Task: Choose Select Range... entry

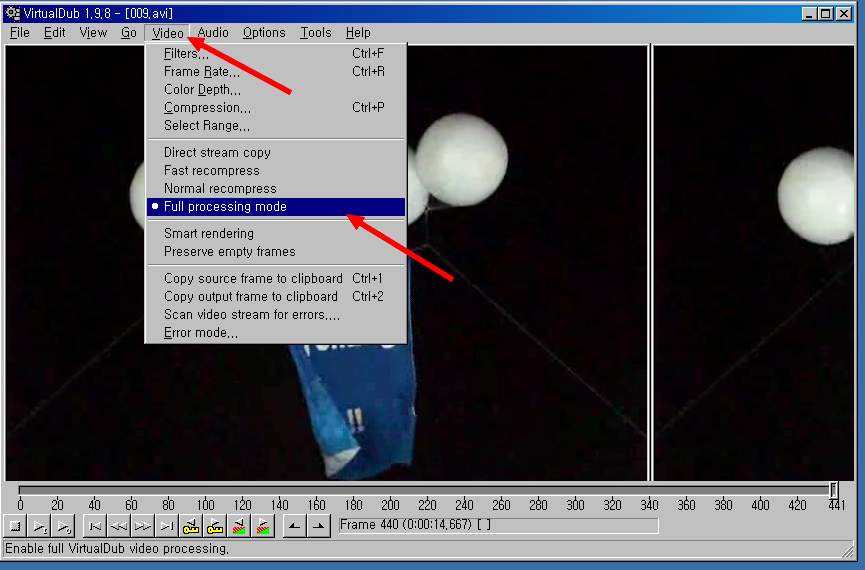Action: pos(276,126)
